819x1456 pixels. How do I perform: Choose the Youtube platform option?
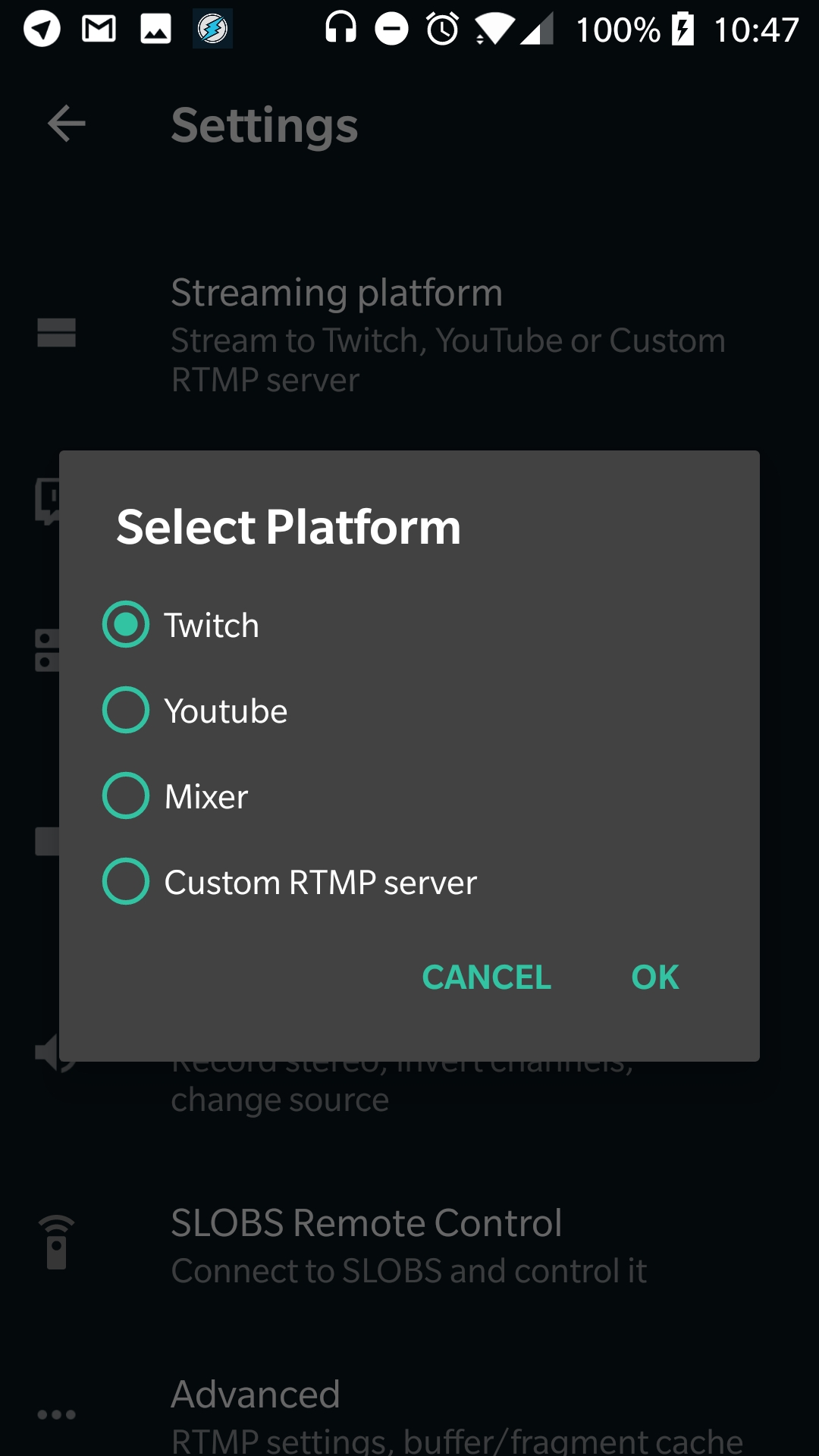[126, 710]
